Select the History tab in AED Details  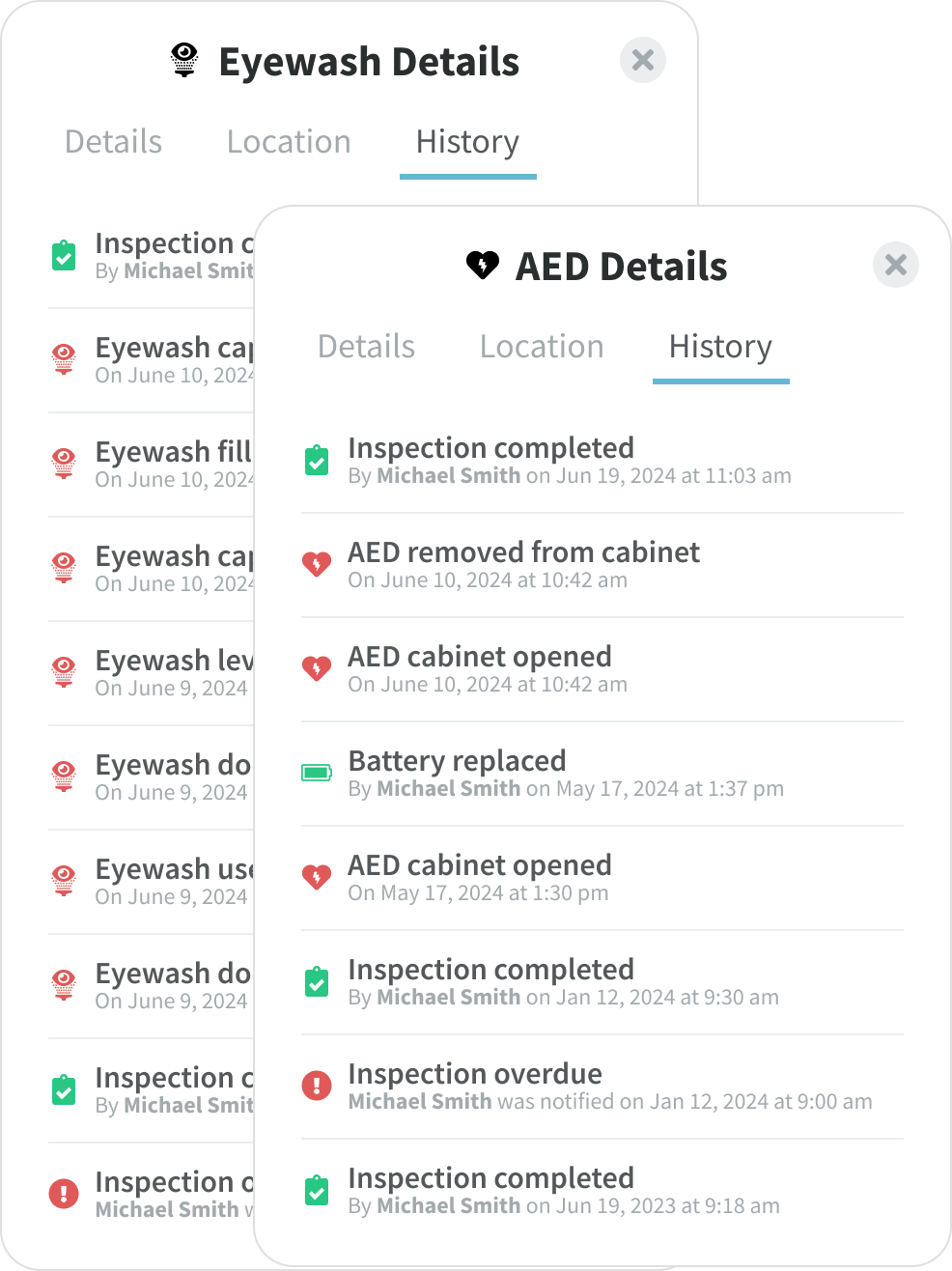point(720,347)
